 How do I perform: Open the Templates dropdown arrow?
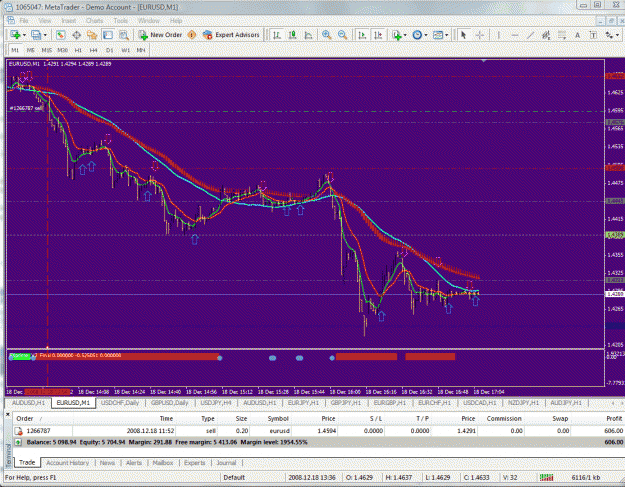pyautogui.click(x=446, y=35)
